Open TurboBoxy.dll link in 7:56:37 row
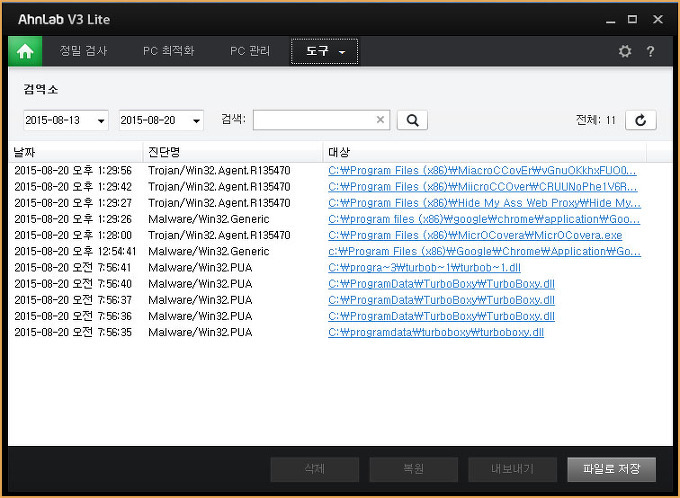 (x=441, y=300)
